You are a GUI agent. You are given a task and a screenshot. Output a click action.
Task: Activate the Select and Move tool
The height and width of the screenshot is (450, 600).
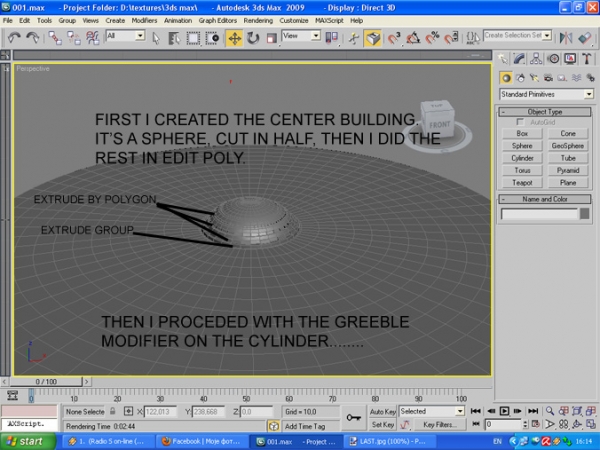(x=234, y=38)
